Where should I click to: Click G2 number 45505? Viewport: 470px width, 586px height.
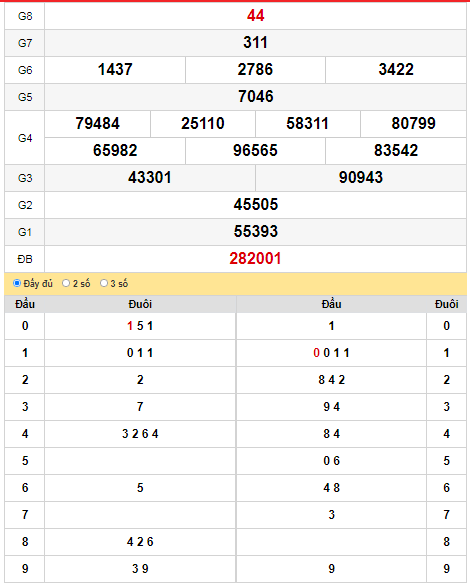256,204
